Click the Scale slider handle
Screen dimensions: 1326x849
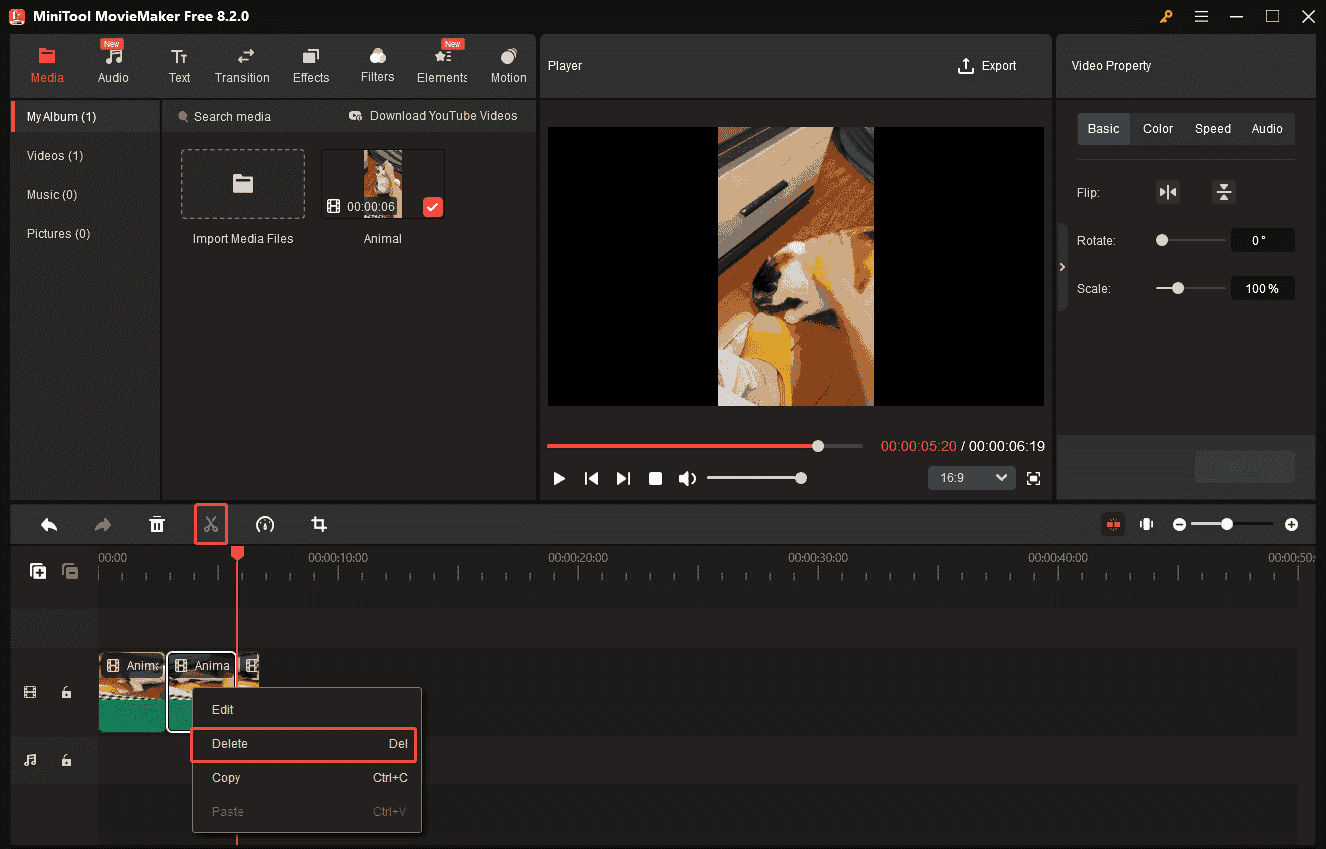[1178, 288]
